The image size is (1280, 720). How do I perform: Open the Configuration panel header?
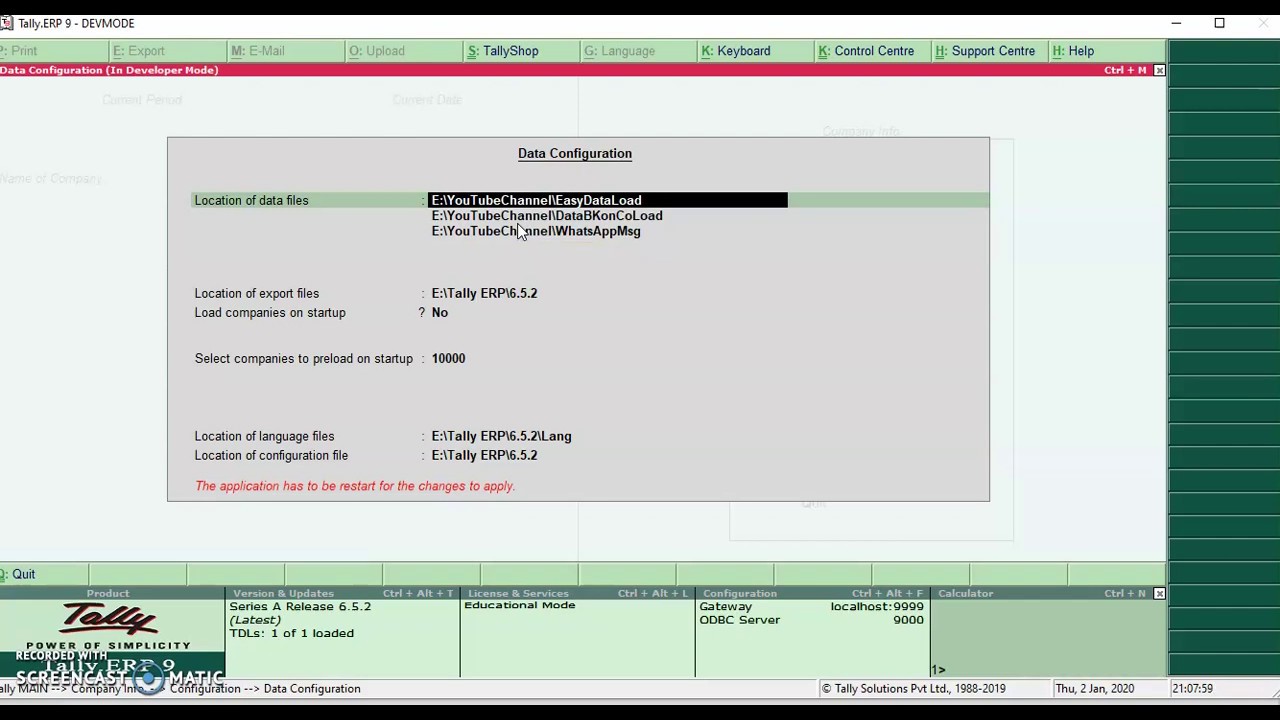click(x=812, y=593)
